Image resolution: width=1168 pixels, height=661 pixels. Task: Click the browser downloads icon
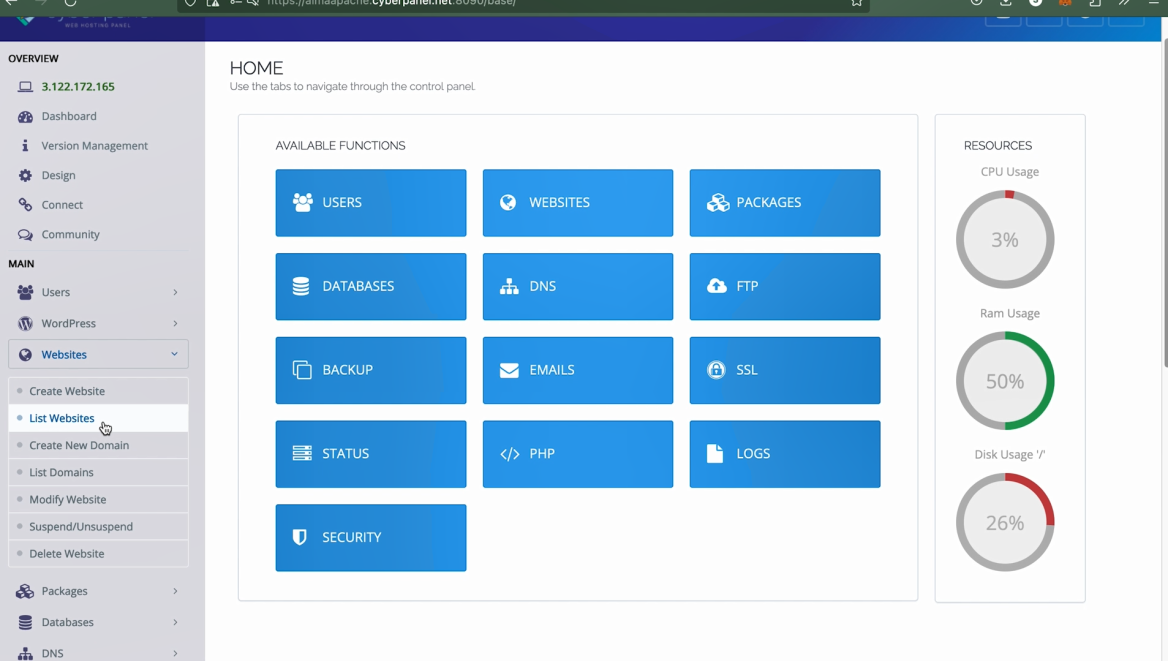click(1005, 4)
